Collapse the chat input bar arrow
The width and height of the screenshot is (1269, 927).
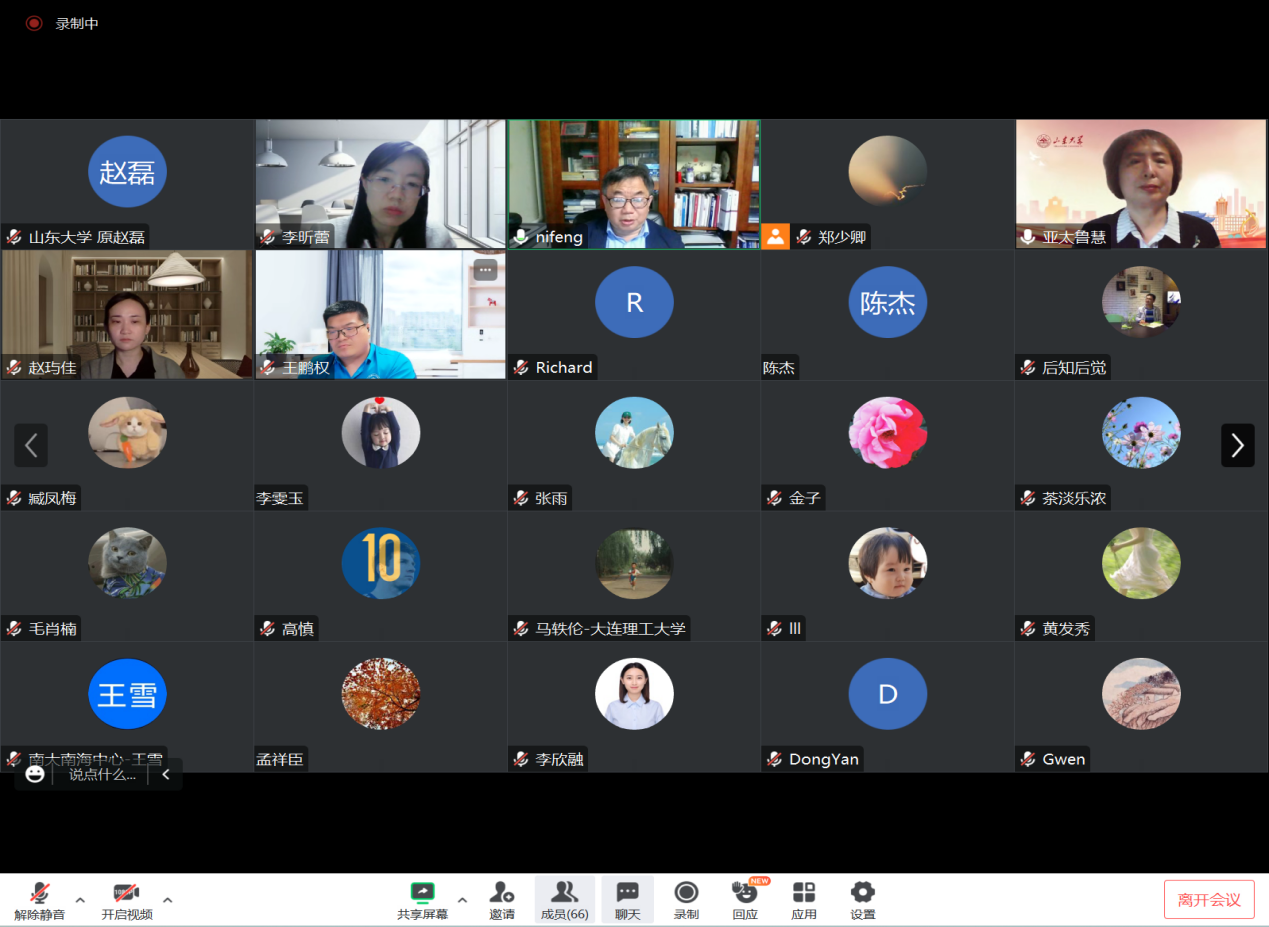pyautogui.click(x=166, y=774)
